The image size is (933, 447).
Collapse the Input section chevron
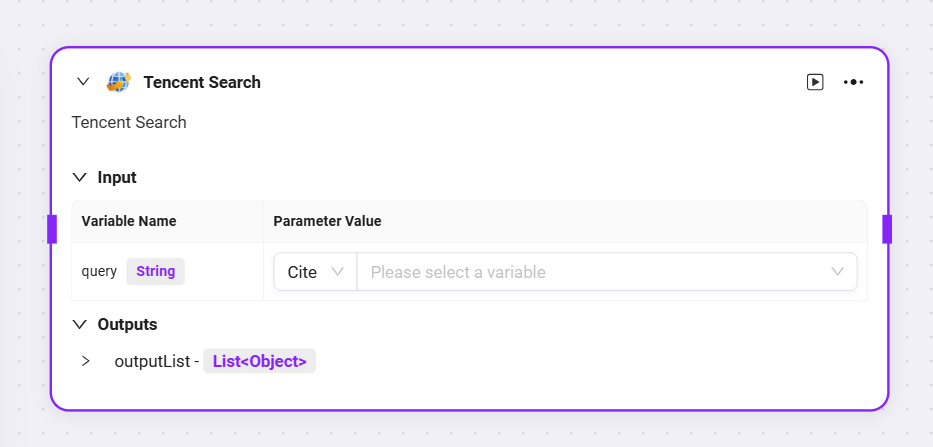coord(79,177)
